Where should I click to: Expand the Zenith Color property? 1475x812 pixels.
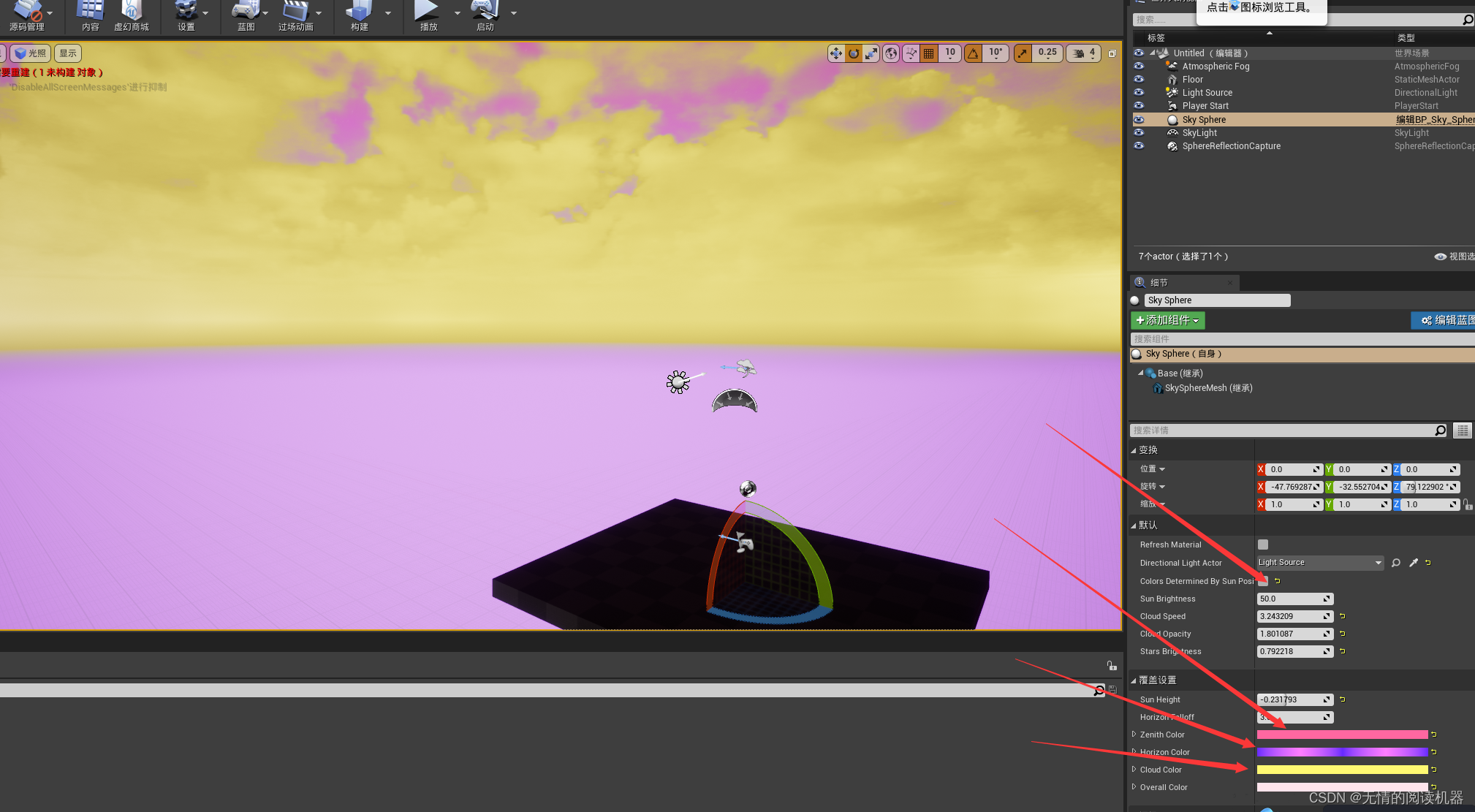pos(1134,735)
